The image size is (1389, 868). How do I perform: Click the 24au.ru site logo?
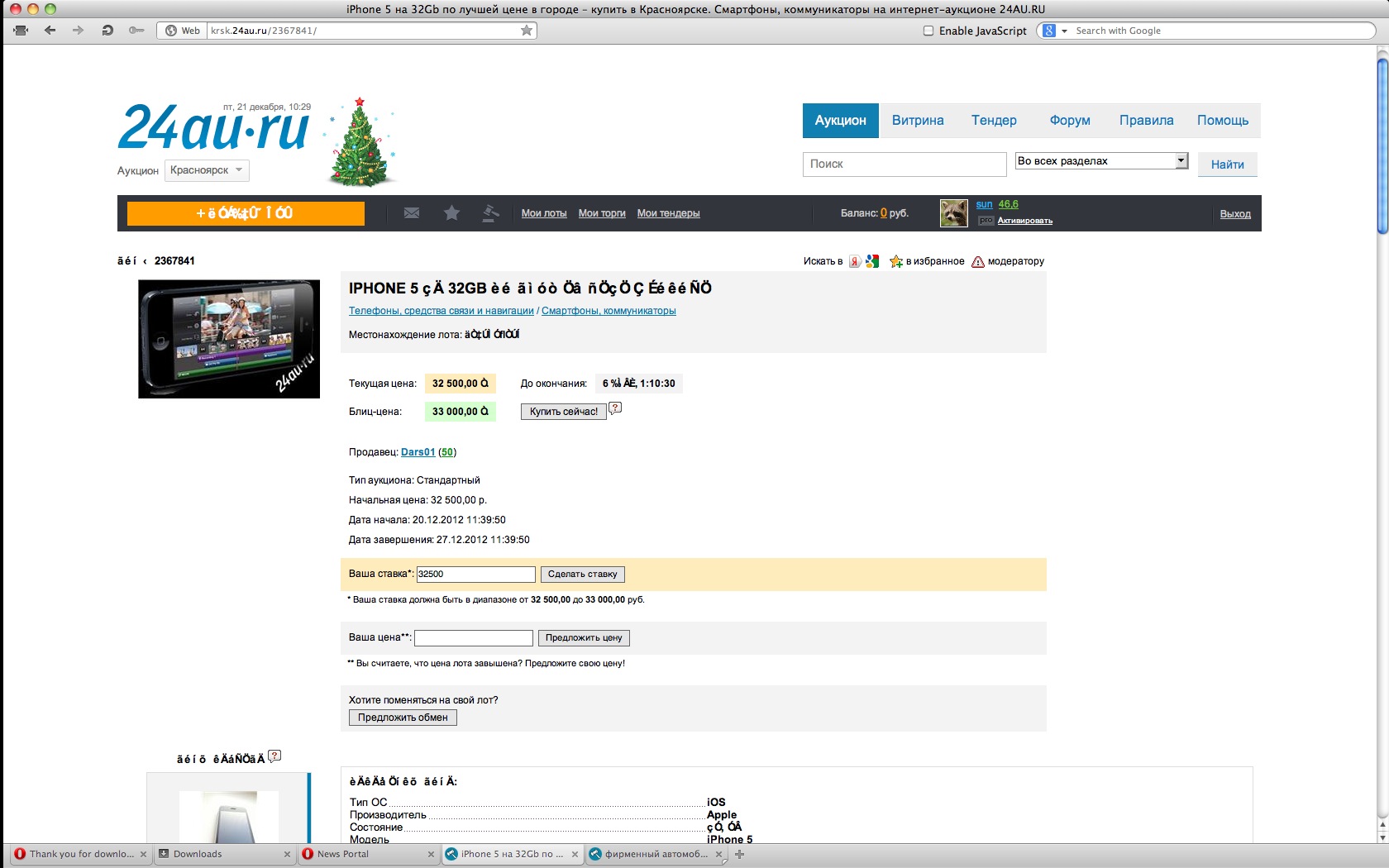coord(214,128)
